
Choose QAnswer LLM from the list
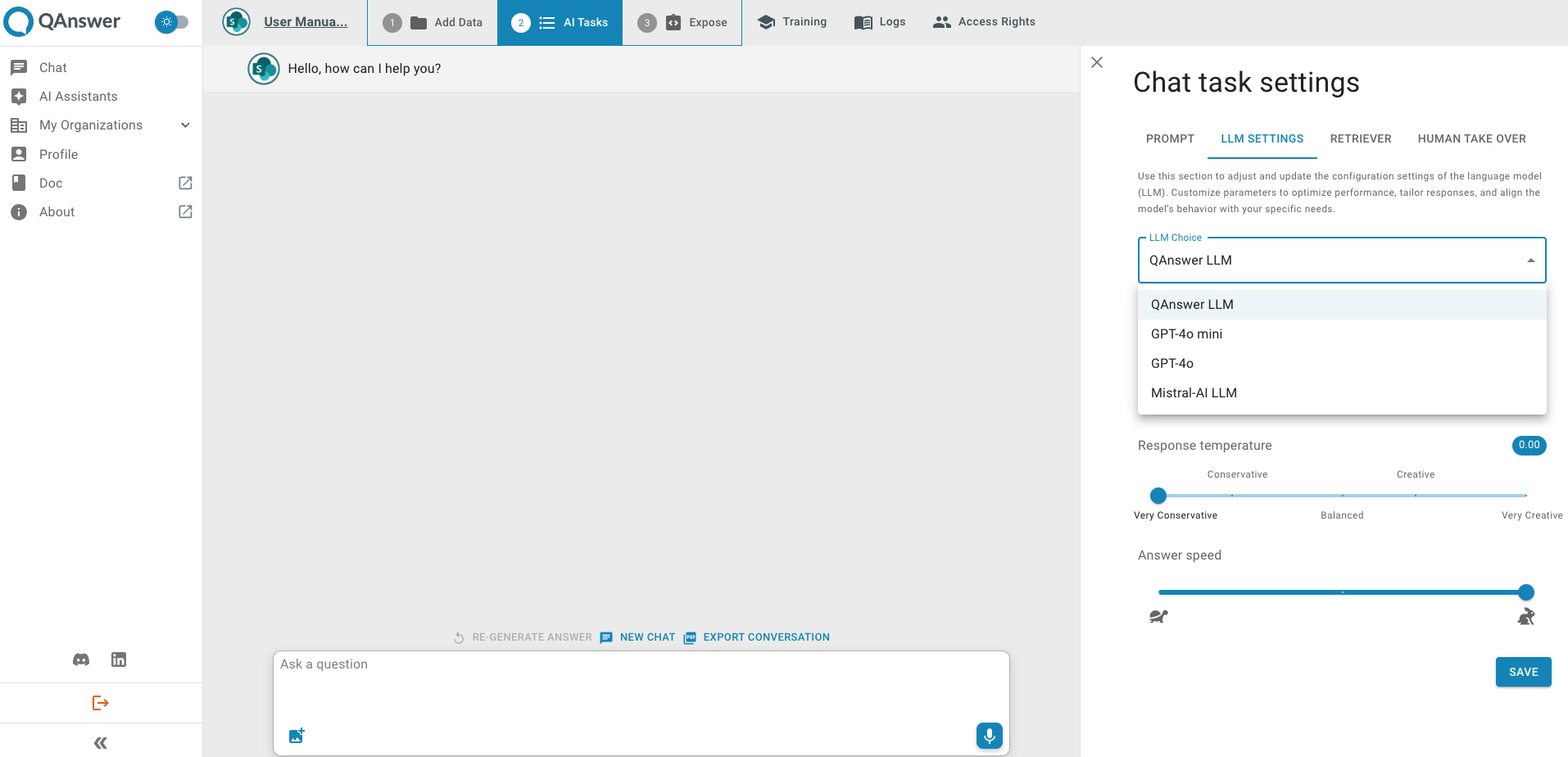pos(1342,305)
